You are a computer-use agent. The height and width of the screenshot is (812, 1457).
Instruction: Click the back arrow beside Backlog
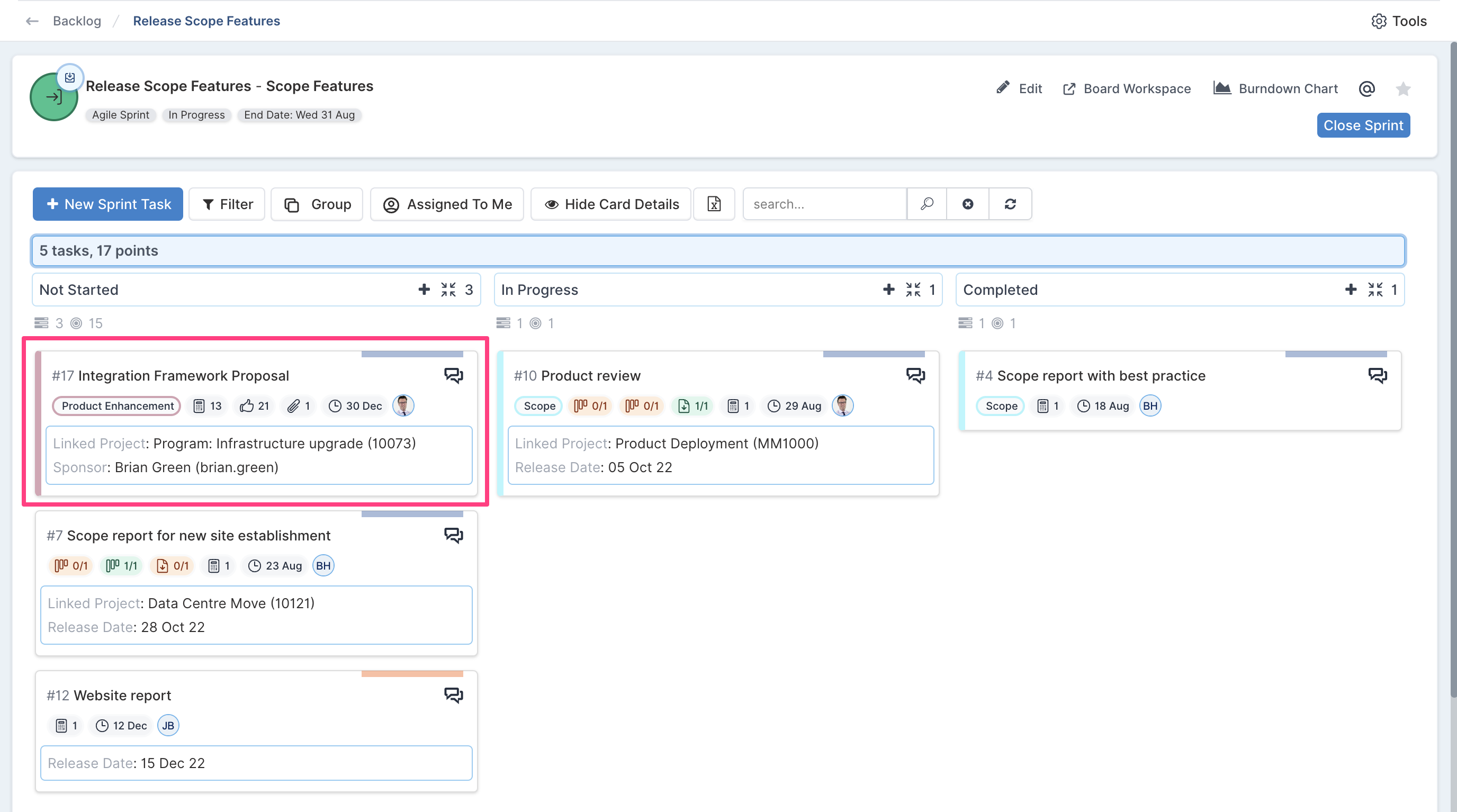(x=32, y=21)
